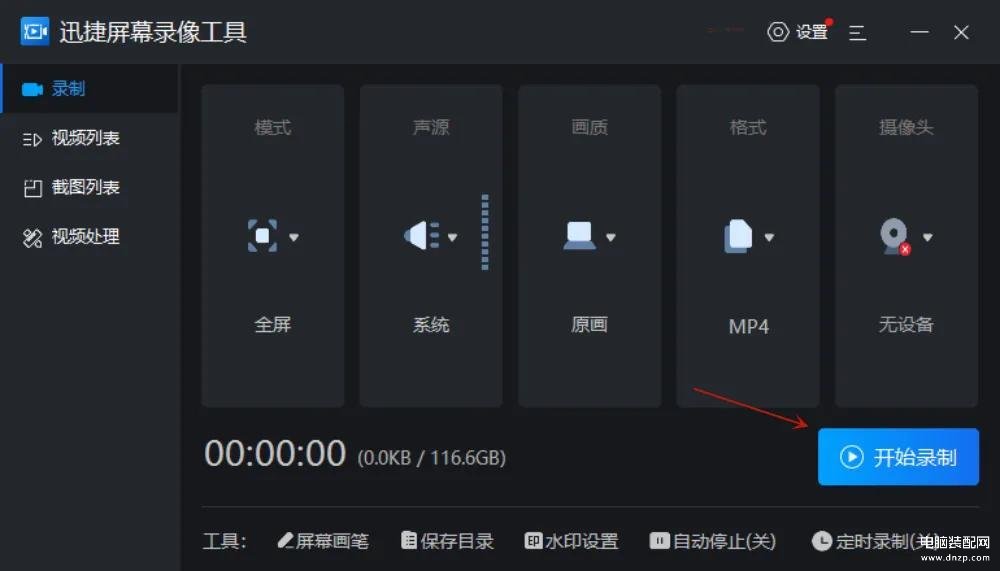Open the hamburger menu icon
This screenshot has width=1000, height=571.
pyautogui.click(x=857, y=33)
